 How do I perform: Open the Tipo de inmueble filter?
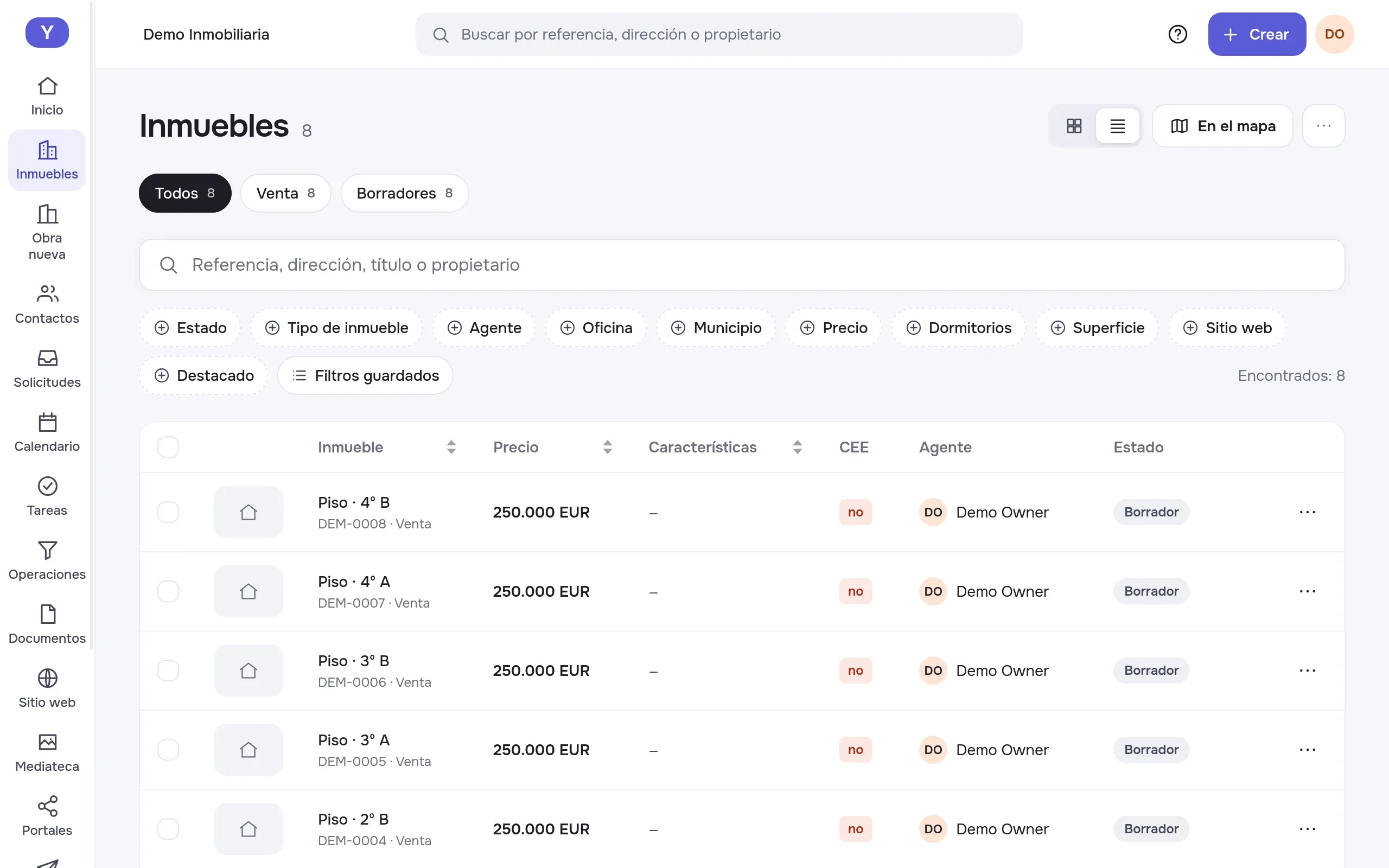click(x=336, y=328)
